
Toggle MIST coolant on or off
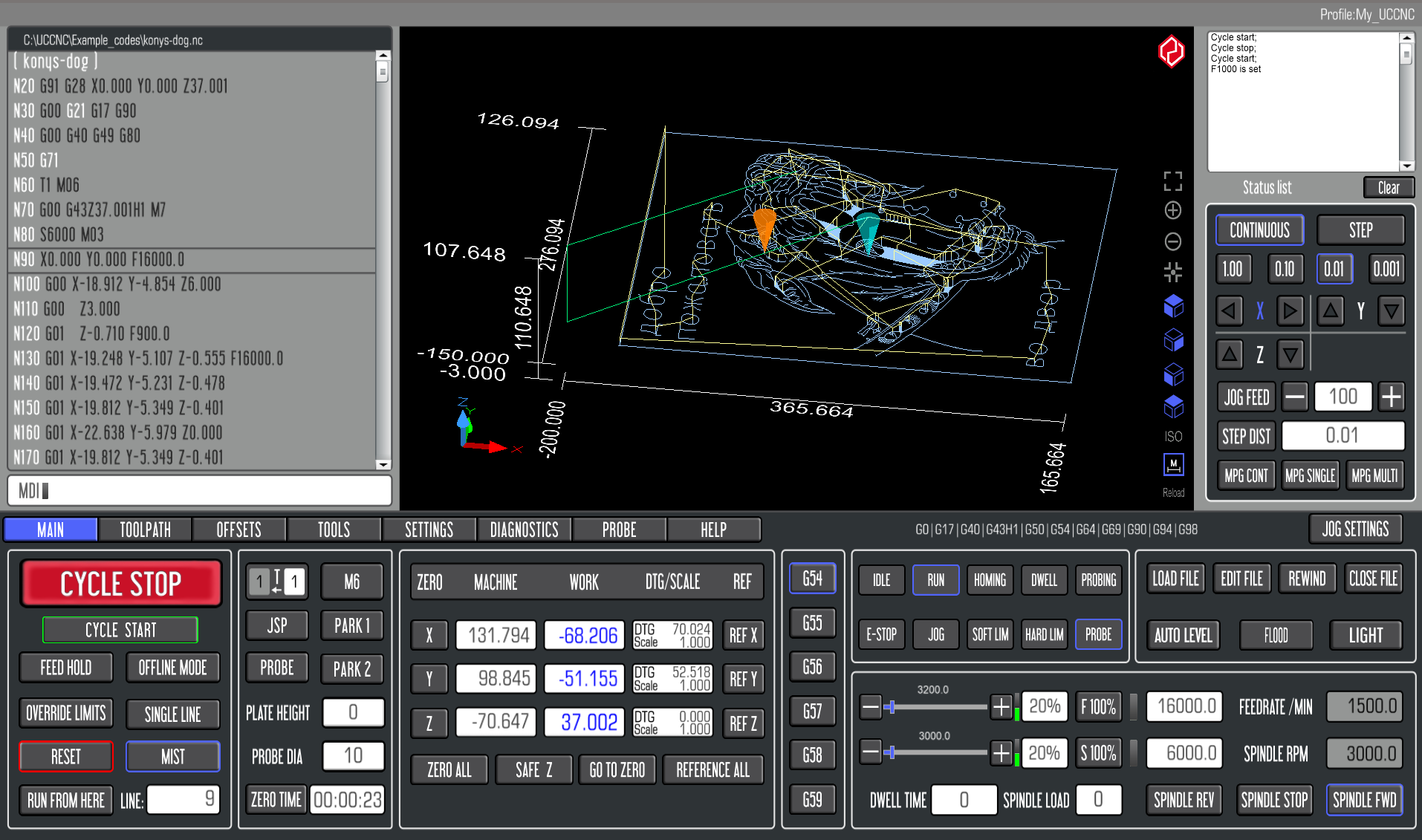pos(172,757)
